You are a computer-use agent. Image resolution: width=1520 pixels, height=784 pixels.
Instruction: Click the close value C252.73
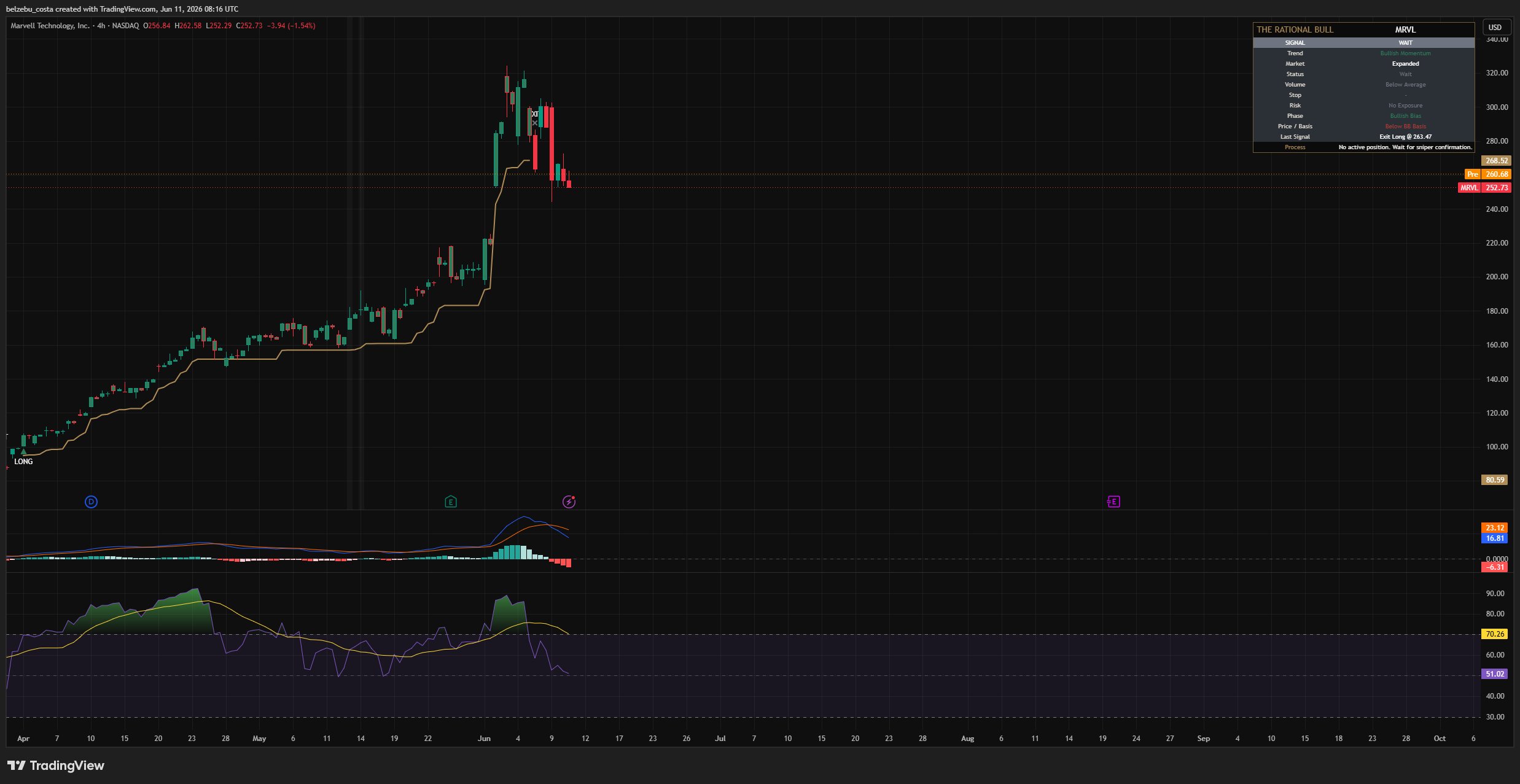click(x=249, y=26)
